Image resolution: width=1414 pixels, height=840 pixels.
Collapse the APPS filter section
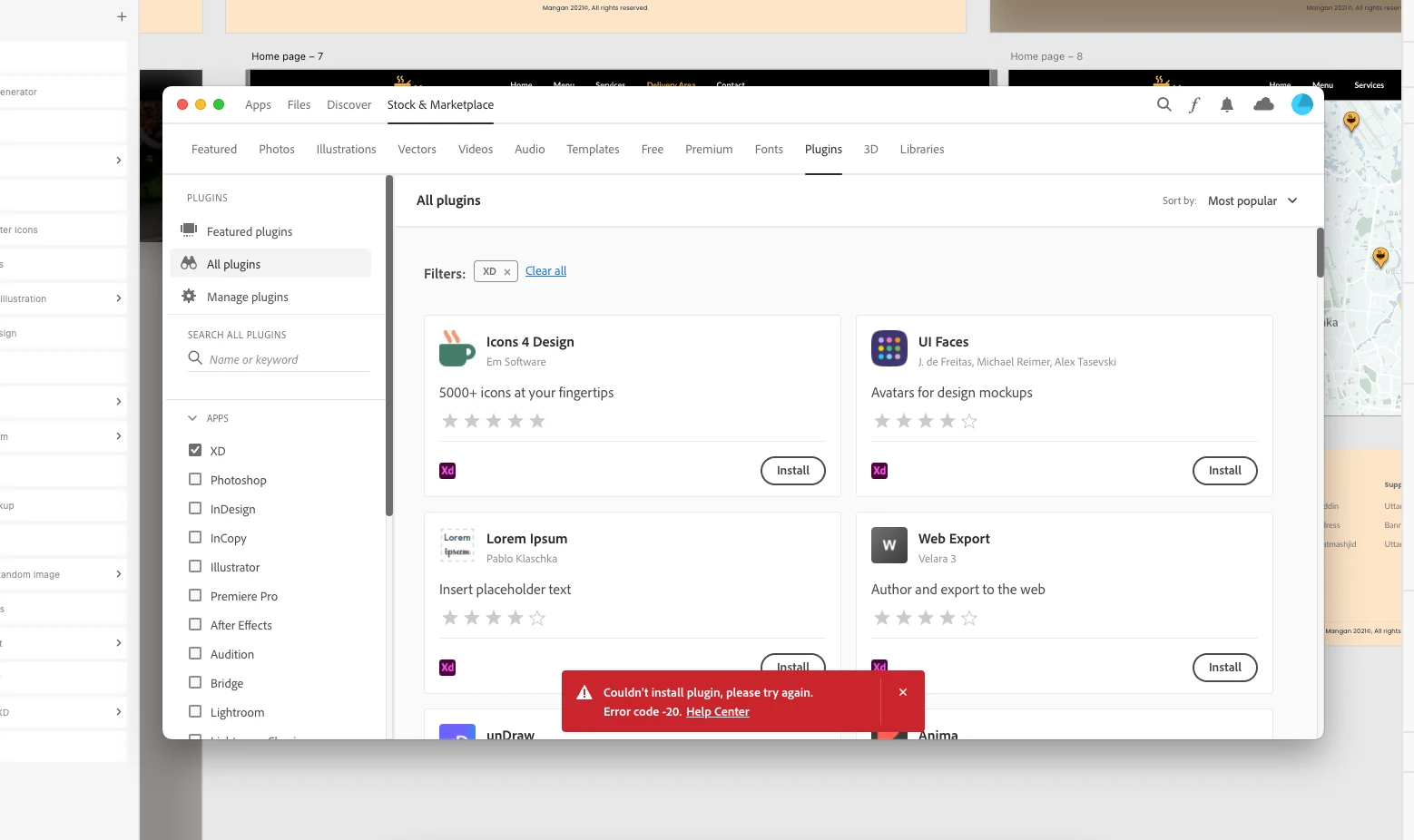point(192,418)
